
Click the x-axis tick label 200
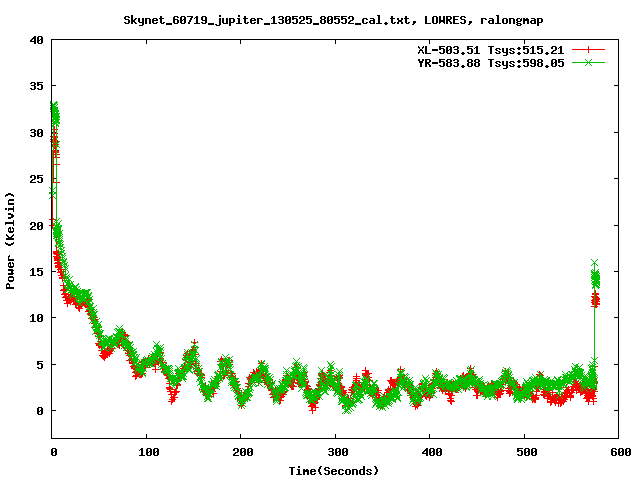tap(243, 452)
